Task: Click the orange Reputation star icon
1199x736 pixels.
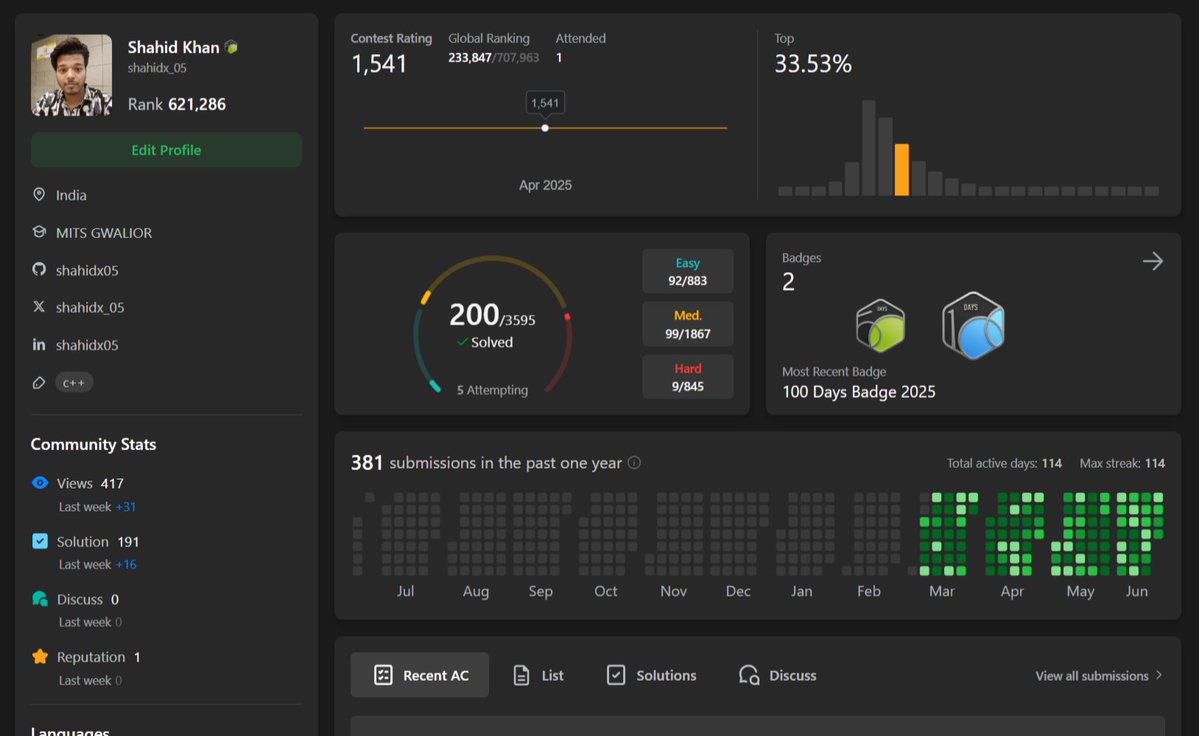Action: pyautogui.click(x=40, y=656)
